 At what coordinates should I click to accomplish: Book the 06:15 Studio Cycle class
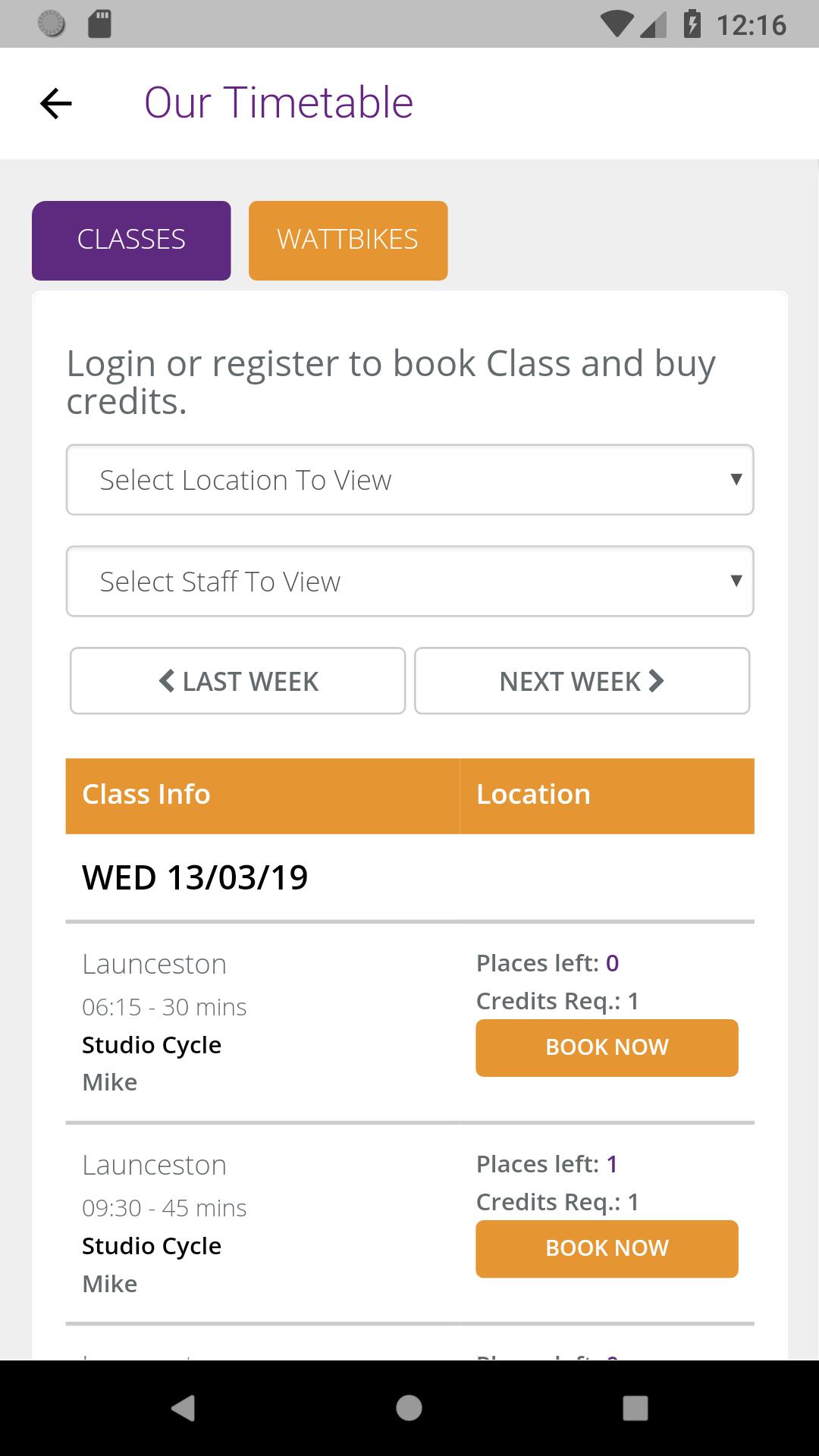pos(607,1047)
